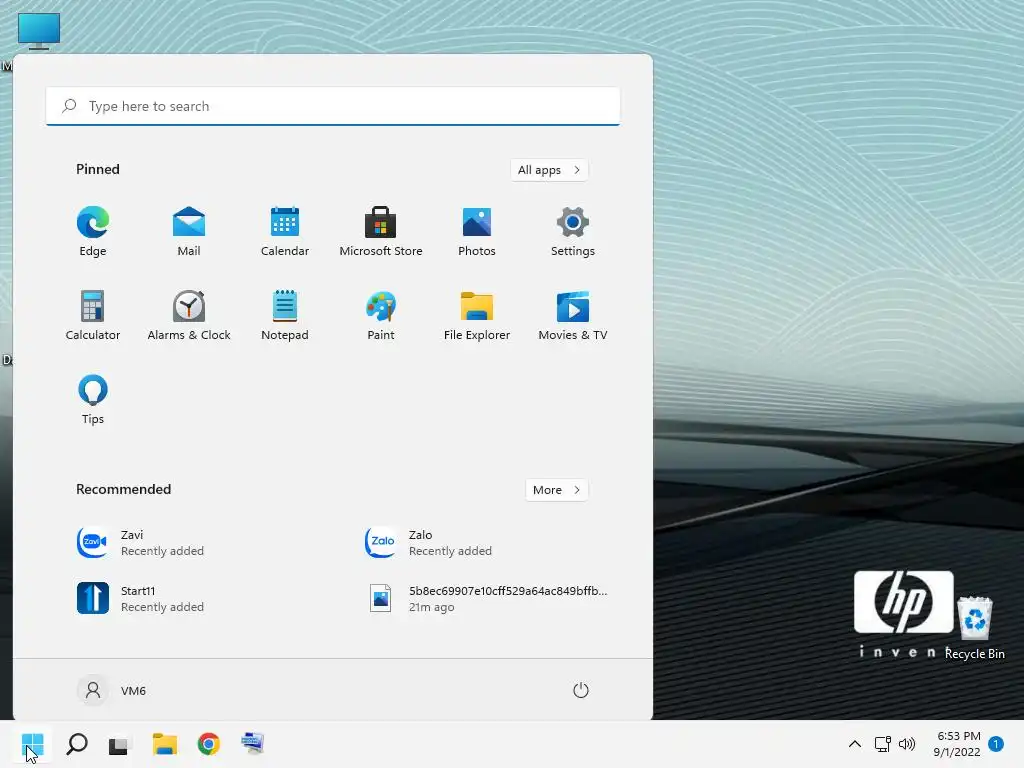
Task: Show hidden tray icons chevron
Action: [x=854, y=744]
